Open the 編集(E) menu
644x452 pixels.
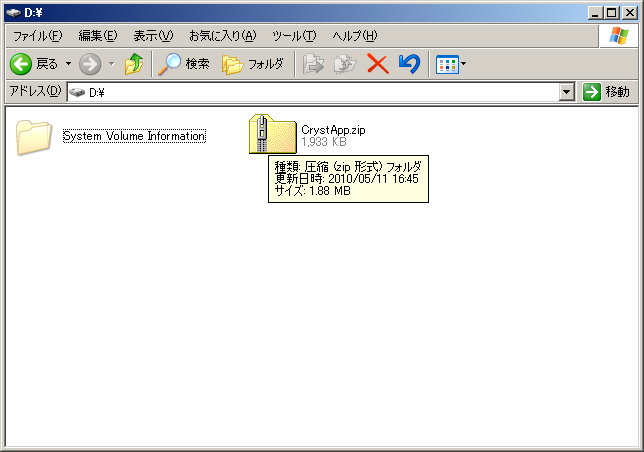click(x=98, y=36)
